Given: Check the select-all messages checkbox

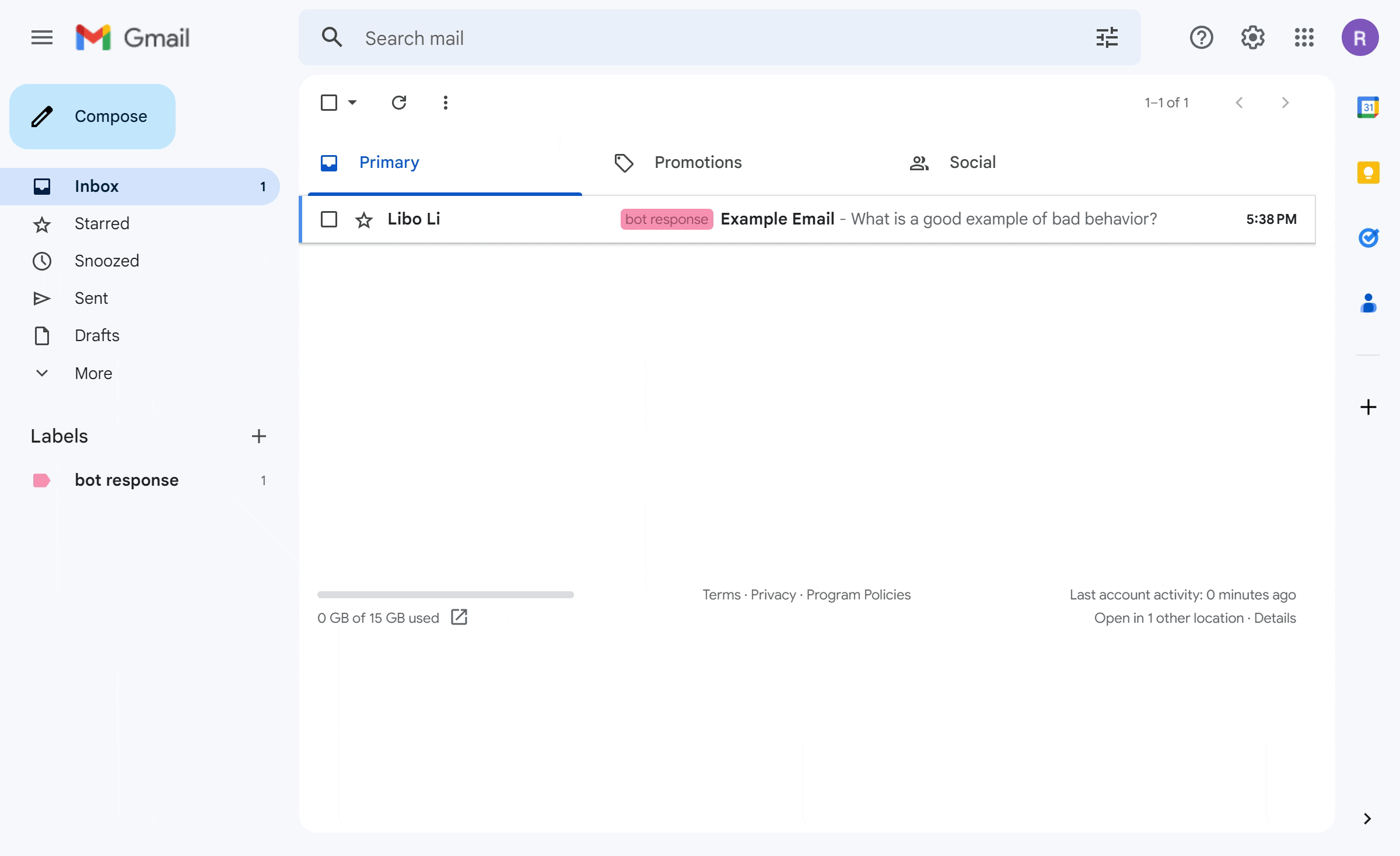Looking at the screenshot, I should (x=329, y=103).
